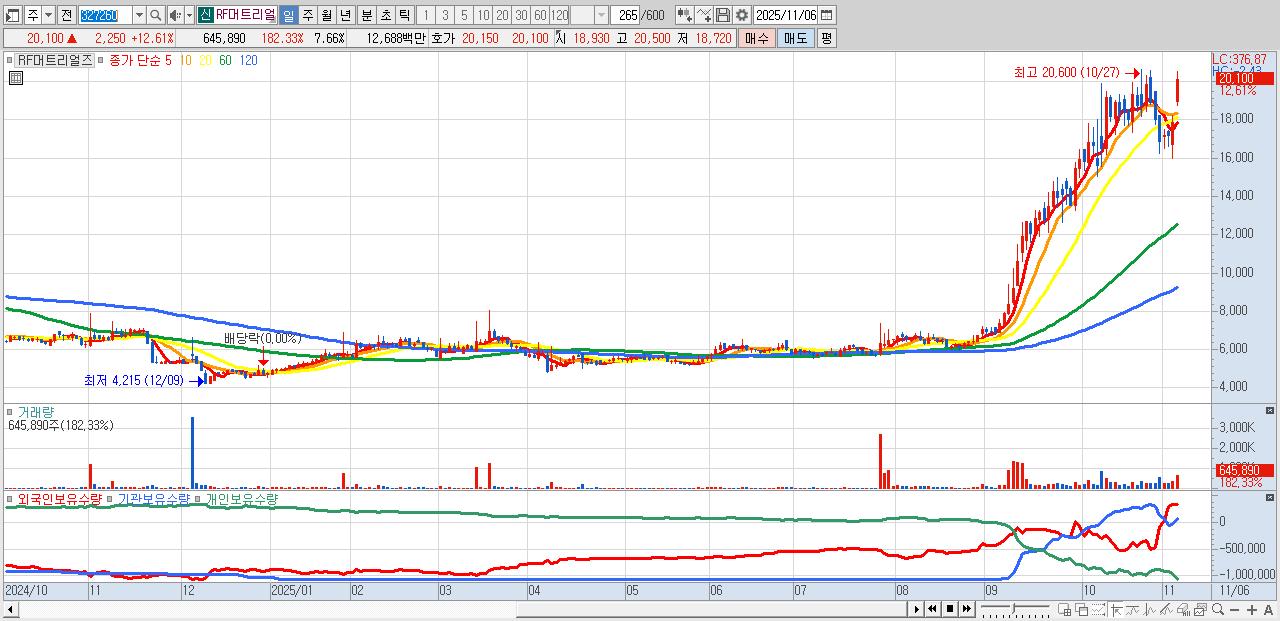This screenshot has height=621, width=1280.
Task: Click the candlestick chart type icon
Action: pyautogui.click(x=685, y=15)
